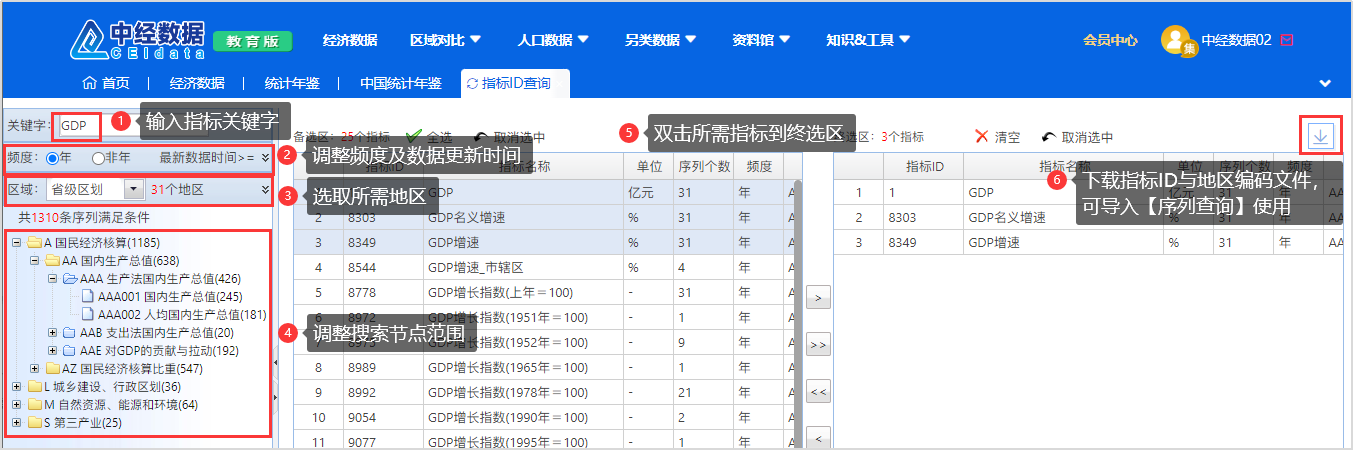
Task: Click the '>>' move all button
Action: click(818, 345)
